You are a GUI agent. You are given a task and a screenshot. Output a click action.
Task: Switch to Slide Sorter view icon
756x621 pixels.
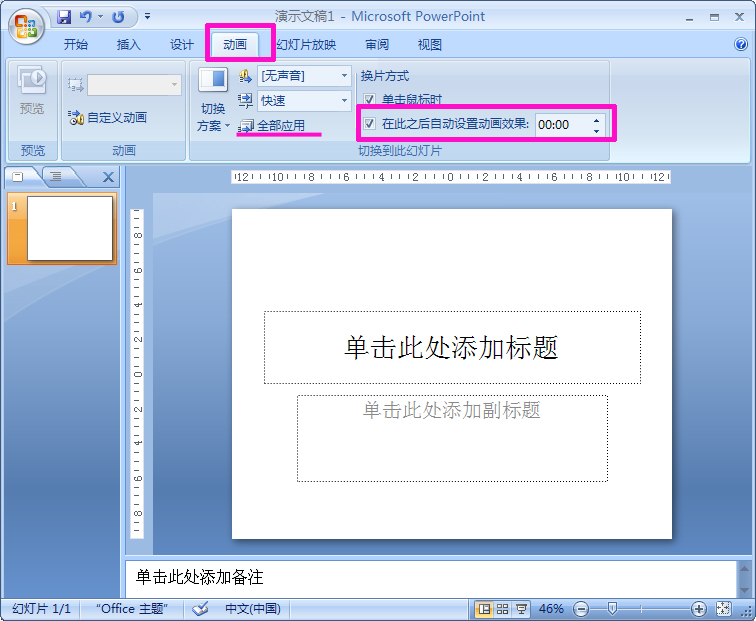click(502, 609)
